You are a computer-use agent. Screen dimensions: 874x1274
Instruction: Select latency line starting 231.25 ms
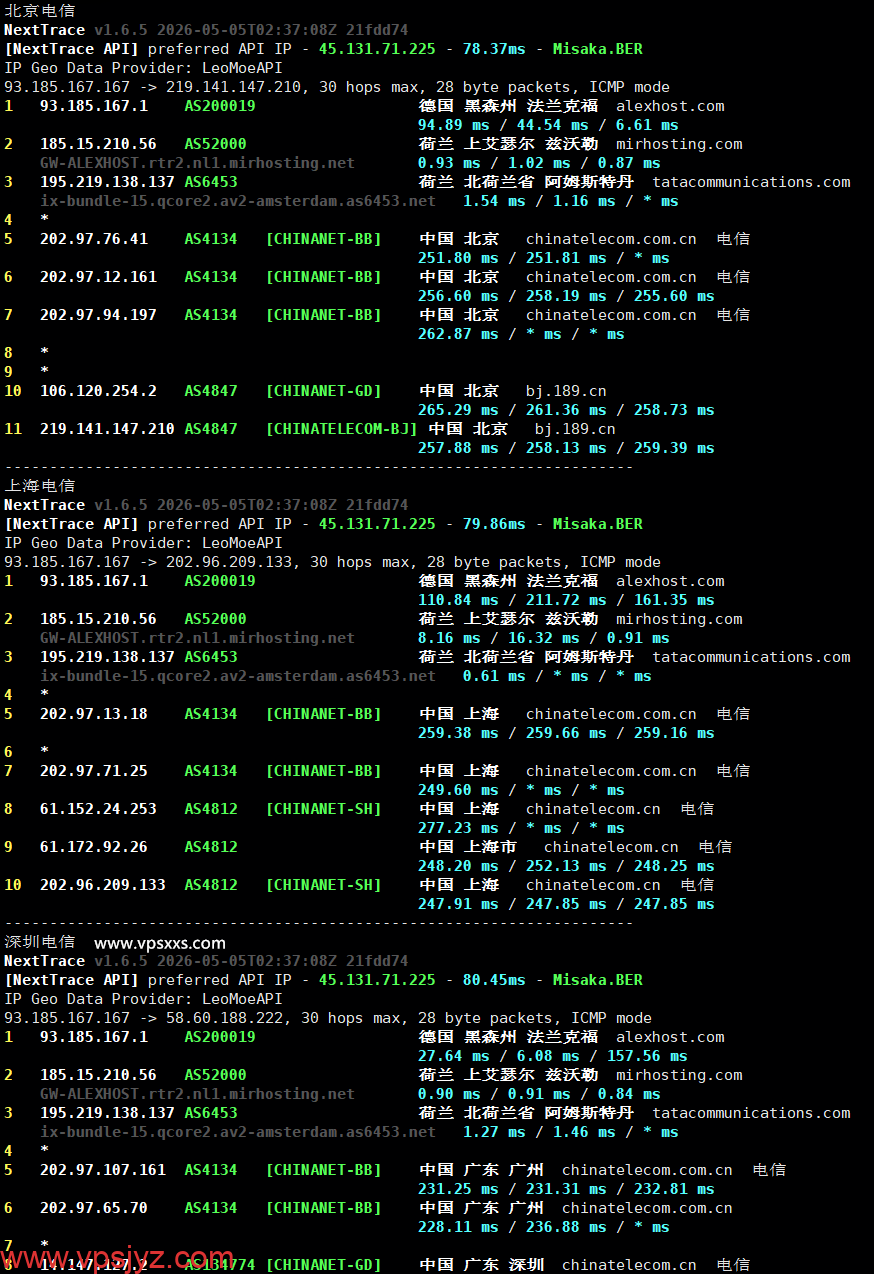pyautogui.click(x=566, y=1189)
